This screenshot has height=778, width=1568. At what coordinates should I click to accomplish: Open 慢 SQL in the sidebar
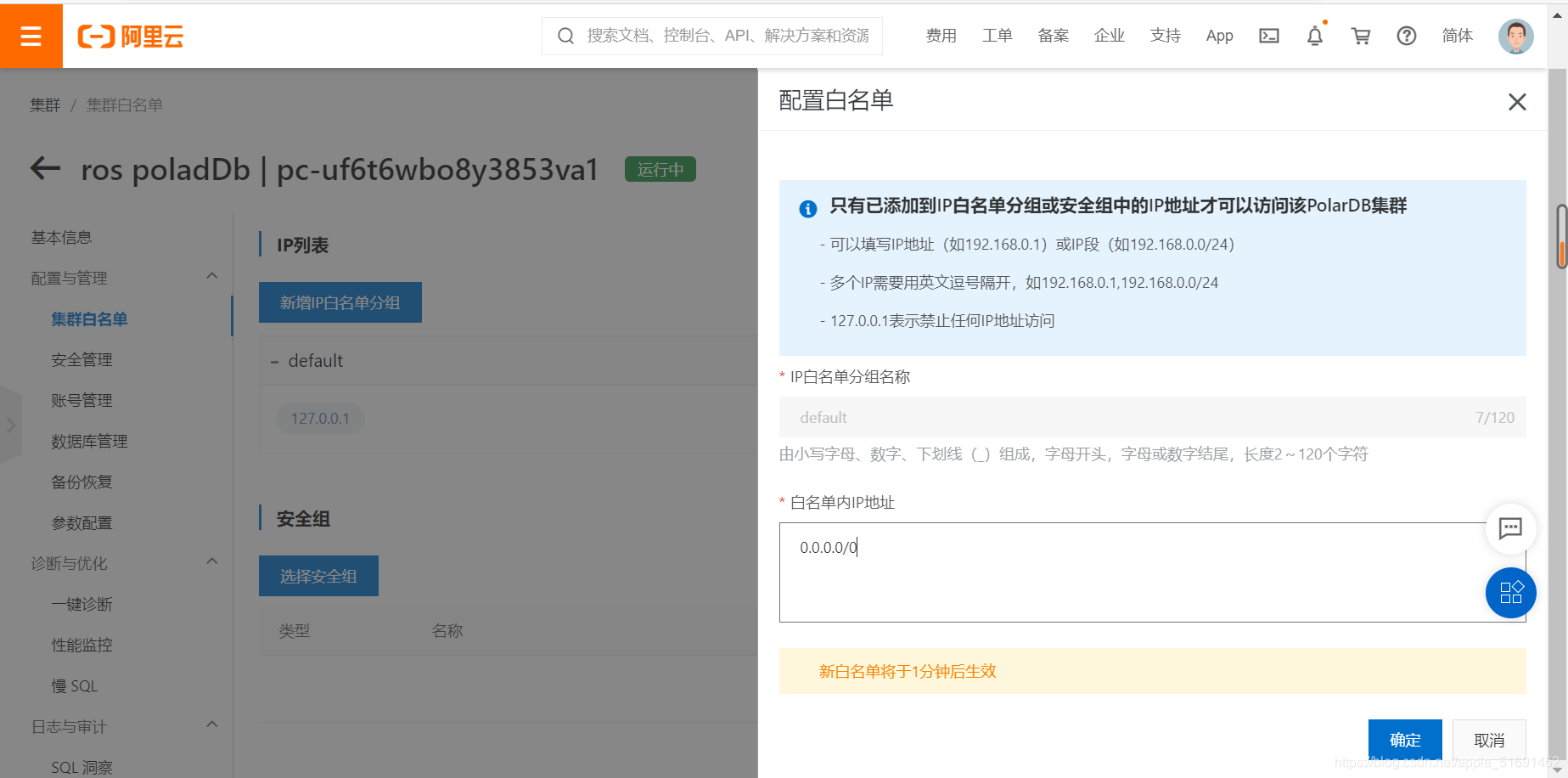click(75, 686)
